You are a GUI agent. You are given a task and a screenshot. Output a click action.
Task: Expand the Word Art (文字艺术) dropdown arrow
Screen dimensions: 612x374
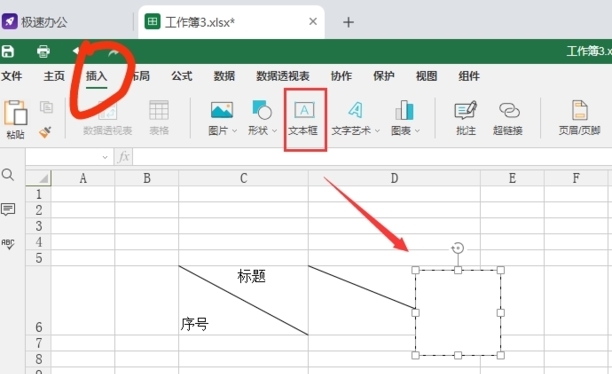click(x=377, y=131)
